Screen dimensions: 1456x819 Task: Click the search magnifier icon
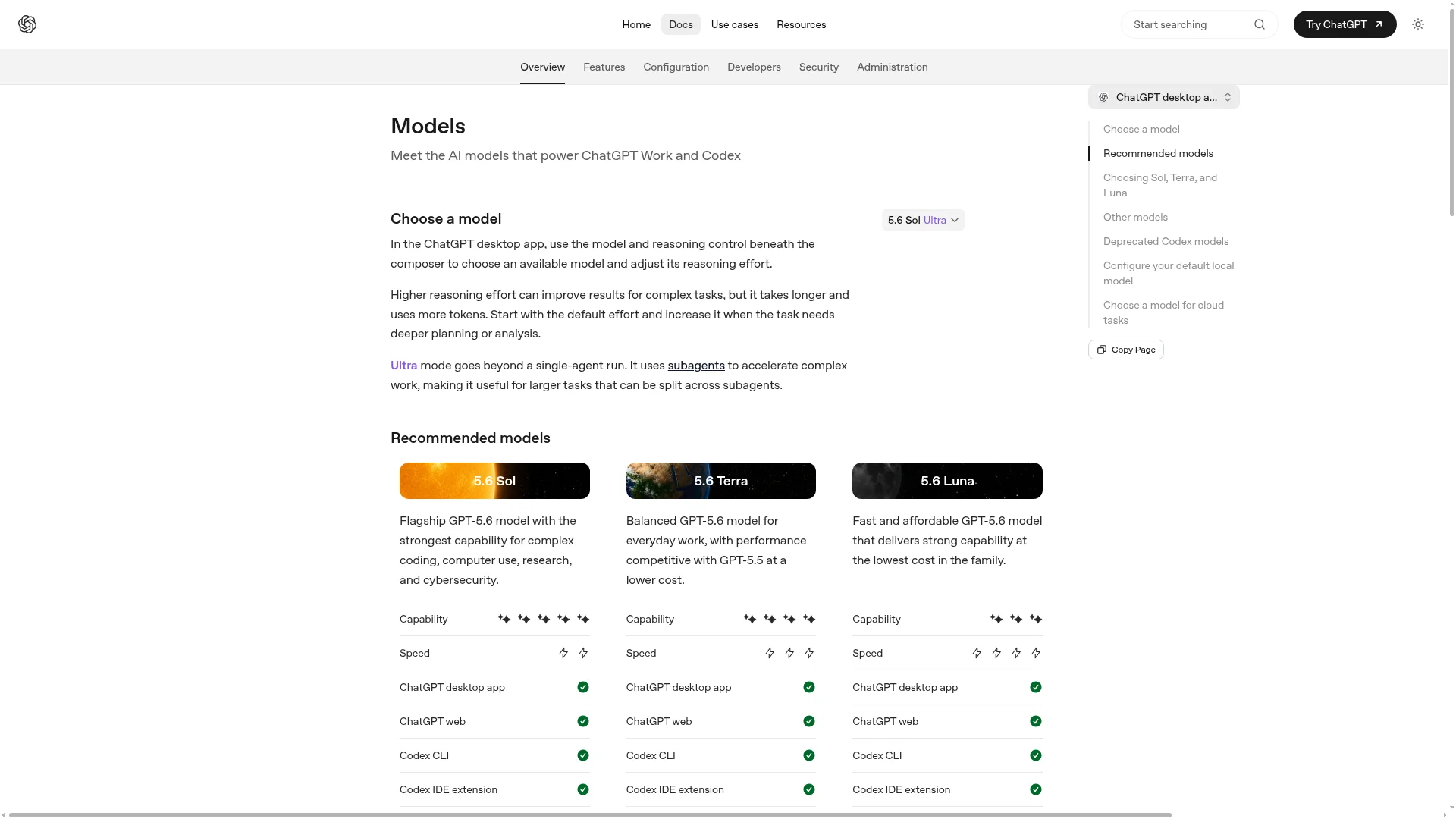1260,24
